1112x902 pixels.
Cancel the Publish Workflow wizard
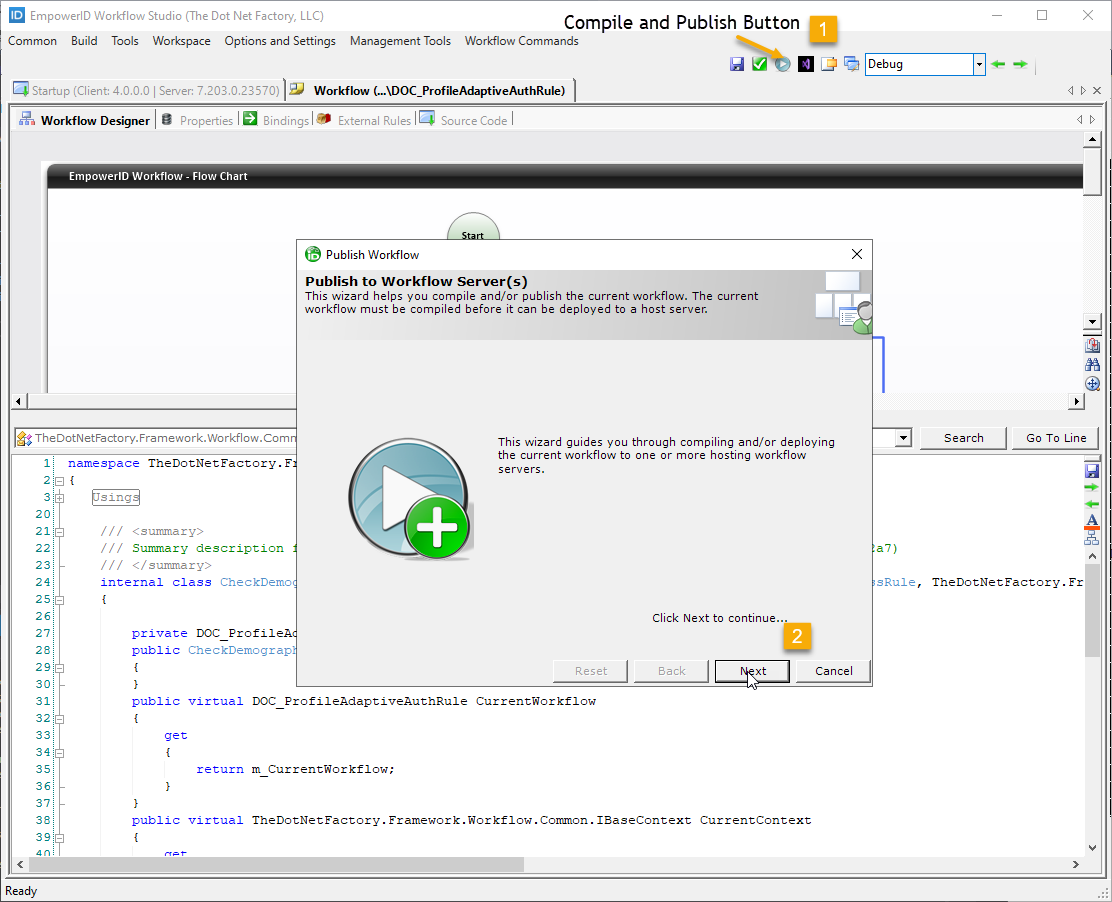pos(832,670)
